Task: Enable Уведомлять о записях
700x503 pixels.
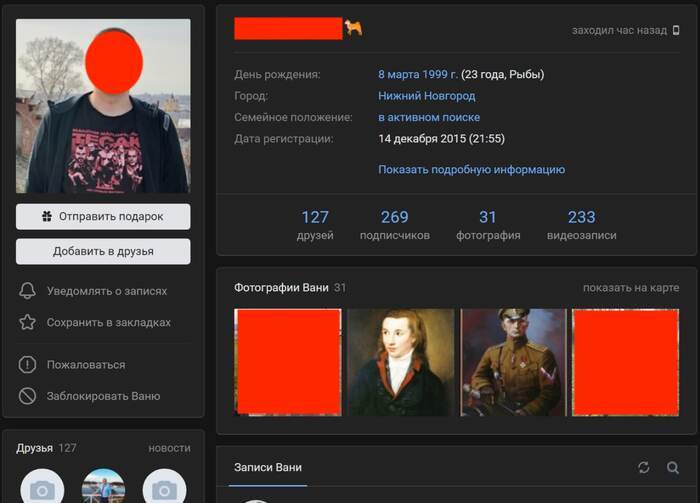Action: (x=107, y=291)
